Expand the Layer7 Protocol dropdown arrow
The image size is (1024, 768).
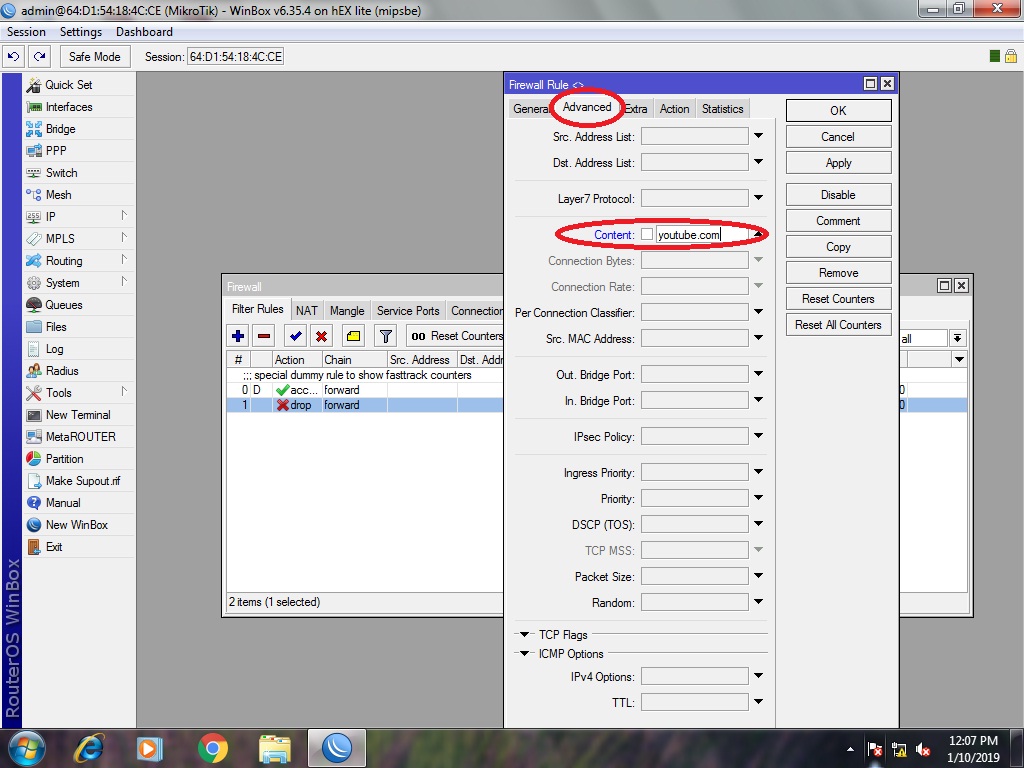point(758,198)
